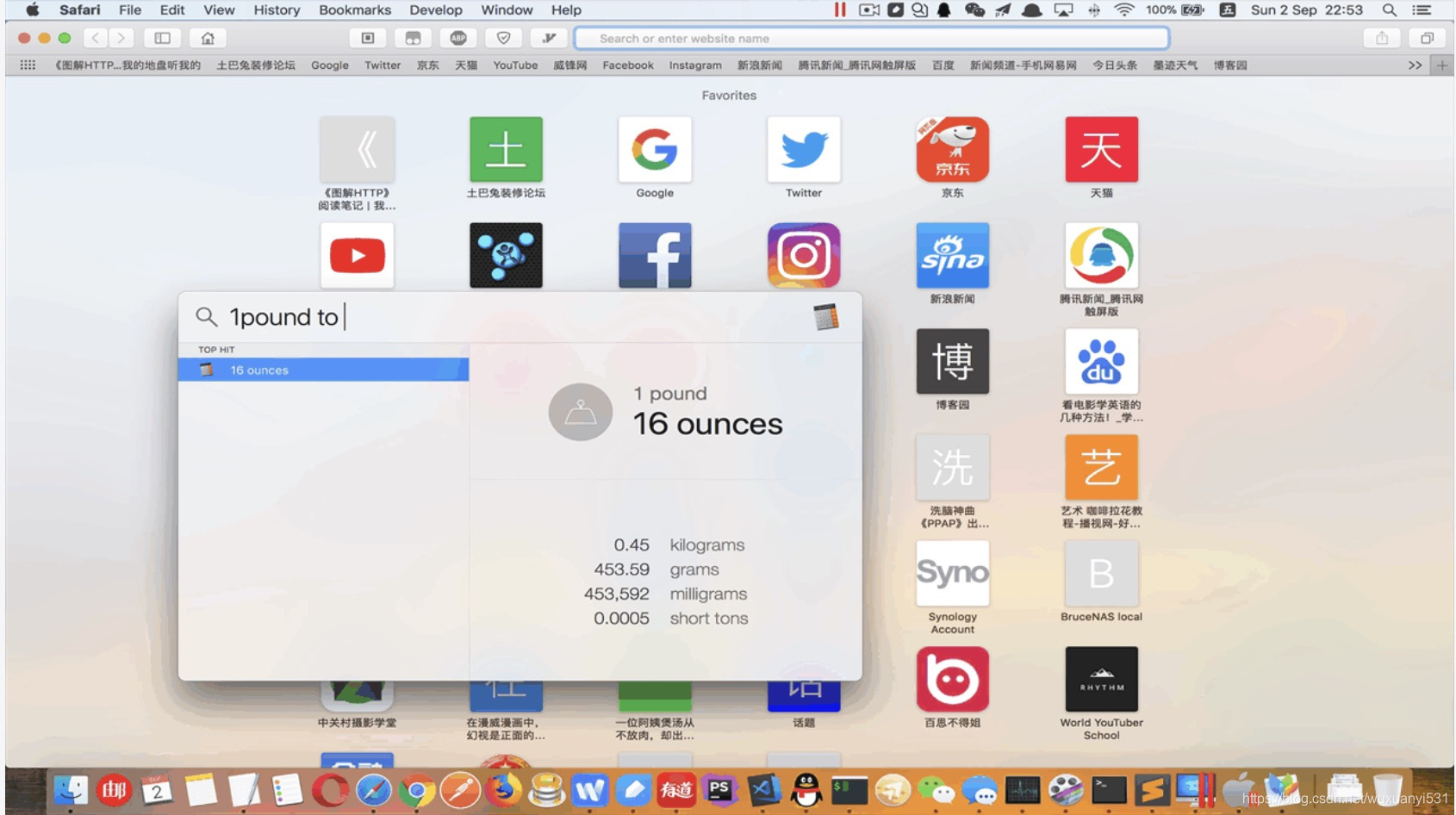Open the 洗脑神曲 PPAP favorite tile

pyautogui.click(x=953, y=467)
